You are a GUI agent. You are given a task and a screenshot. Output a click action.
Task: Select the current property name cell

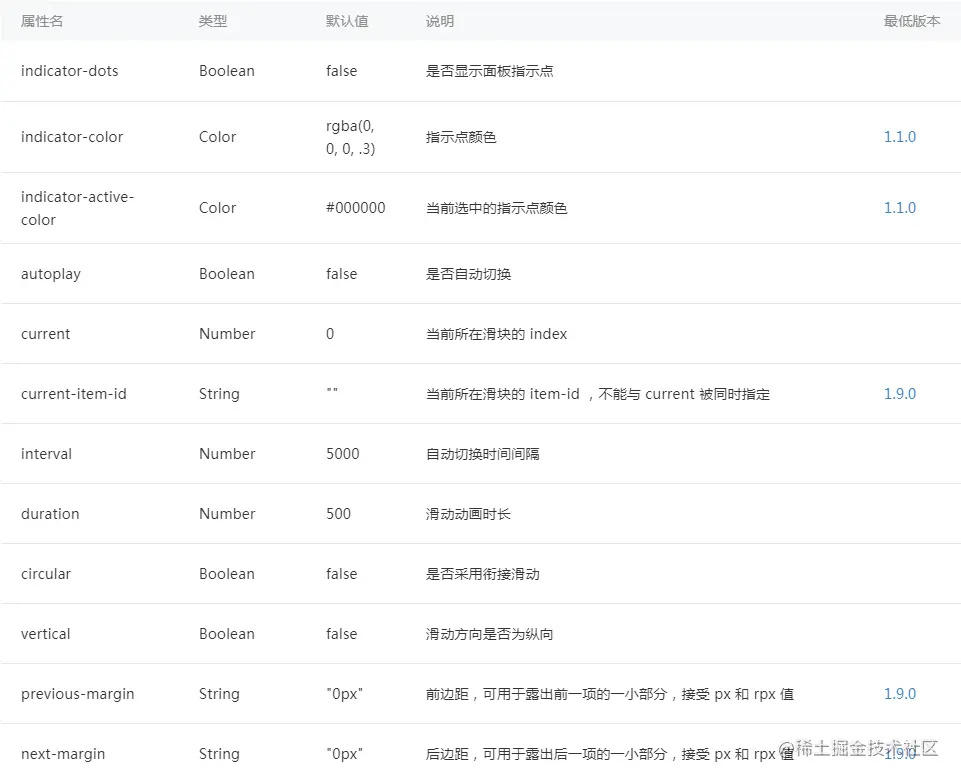pyautogui.click(x=45, y=334)
